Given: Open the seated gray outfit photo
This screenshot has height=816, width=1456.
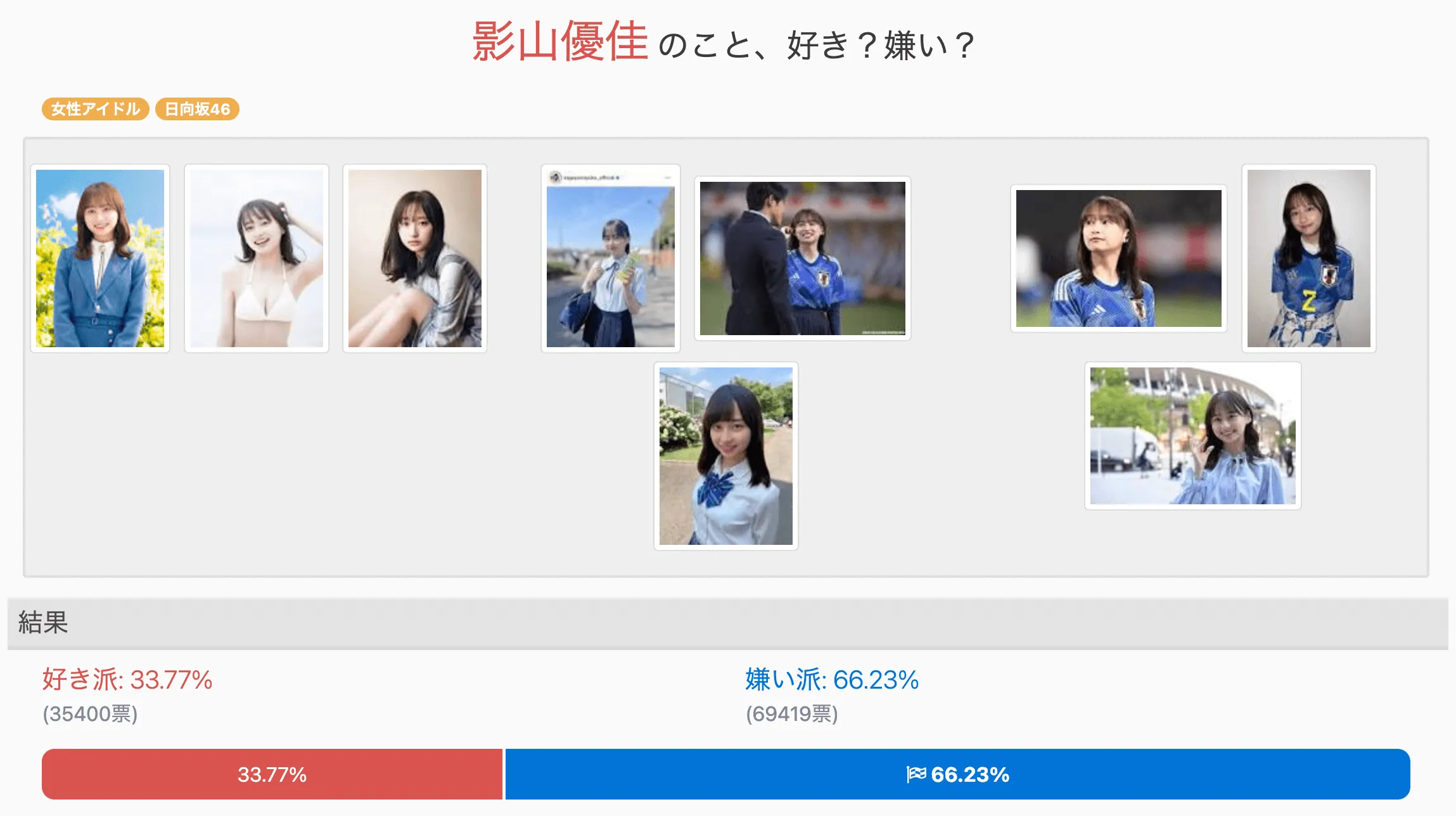Looking at the screenshot, I should [415, 258].
